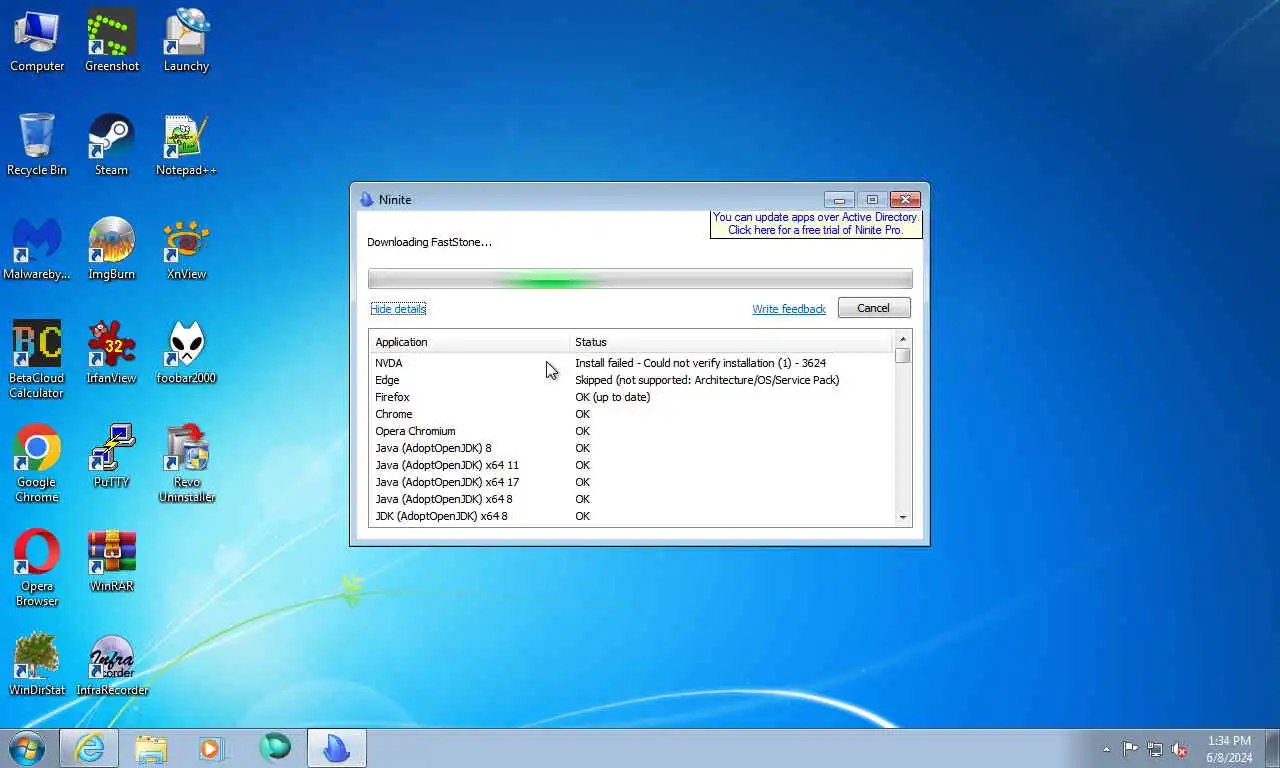The width and height of the screenshot is (1280, 768).
Task: Open the Greenshot desktop shortcut
Action: pos(111,41)
